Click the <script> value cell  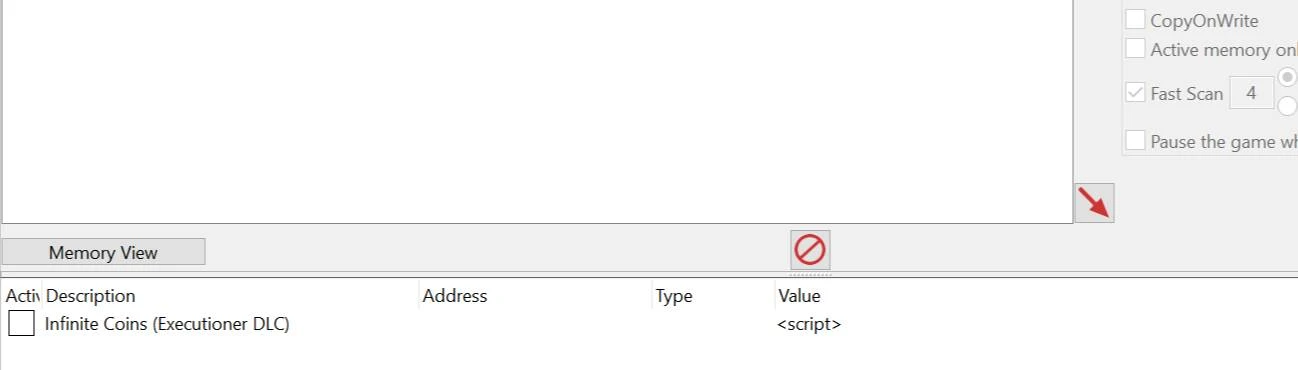[x=809, y=324]
